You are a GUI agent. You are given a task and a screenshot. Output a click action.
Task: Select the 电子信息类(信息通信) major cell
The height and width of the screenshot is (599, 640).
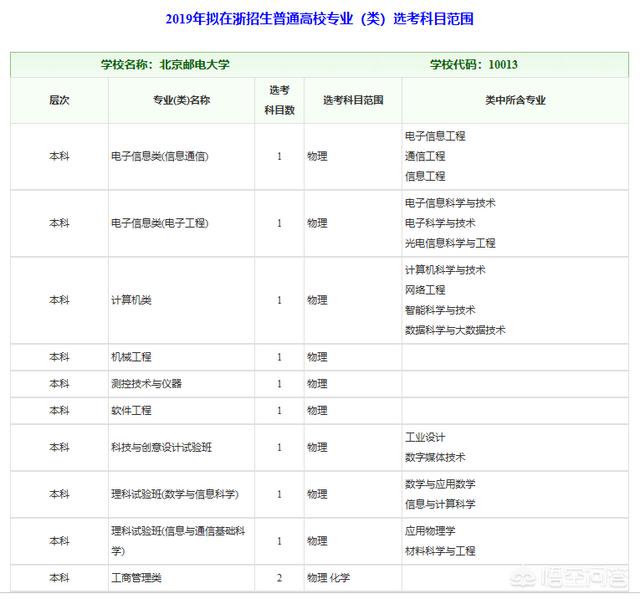point(160,156)
